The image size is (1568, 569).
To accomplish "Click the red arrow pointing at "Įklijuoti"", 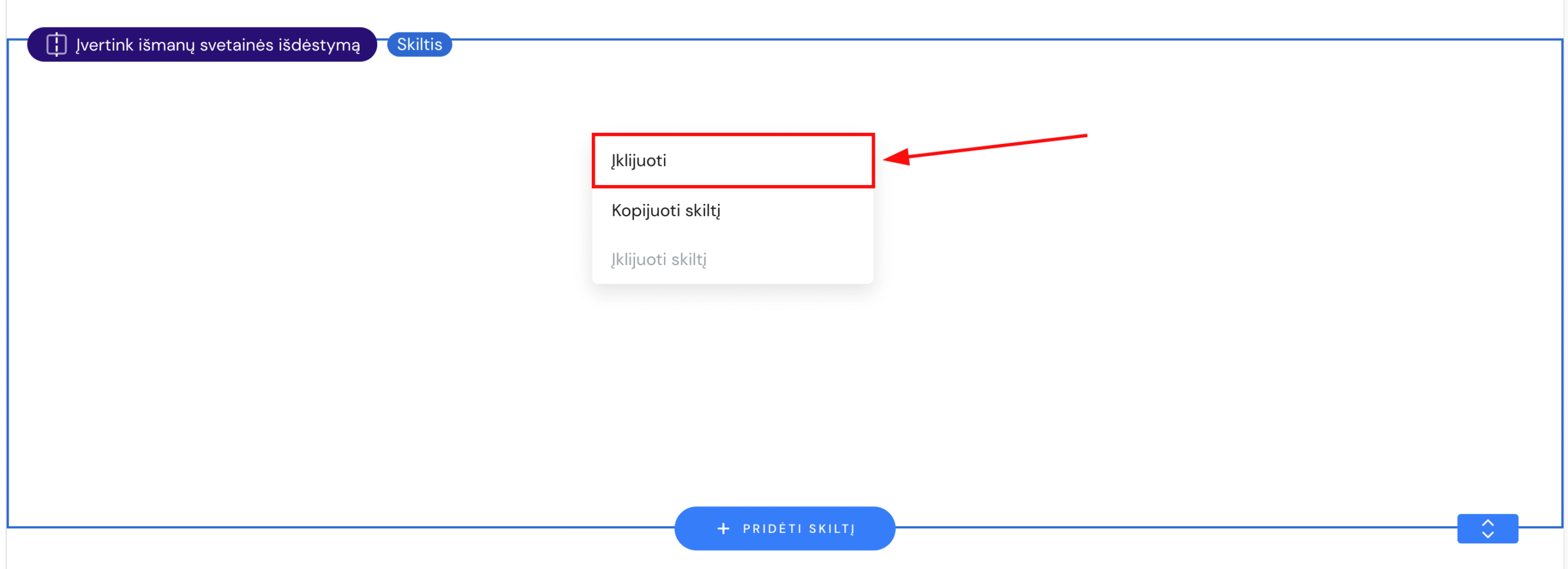I will click(x=998, y=146).
